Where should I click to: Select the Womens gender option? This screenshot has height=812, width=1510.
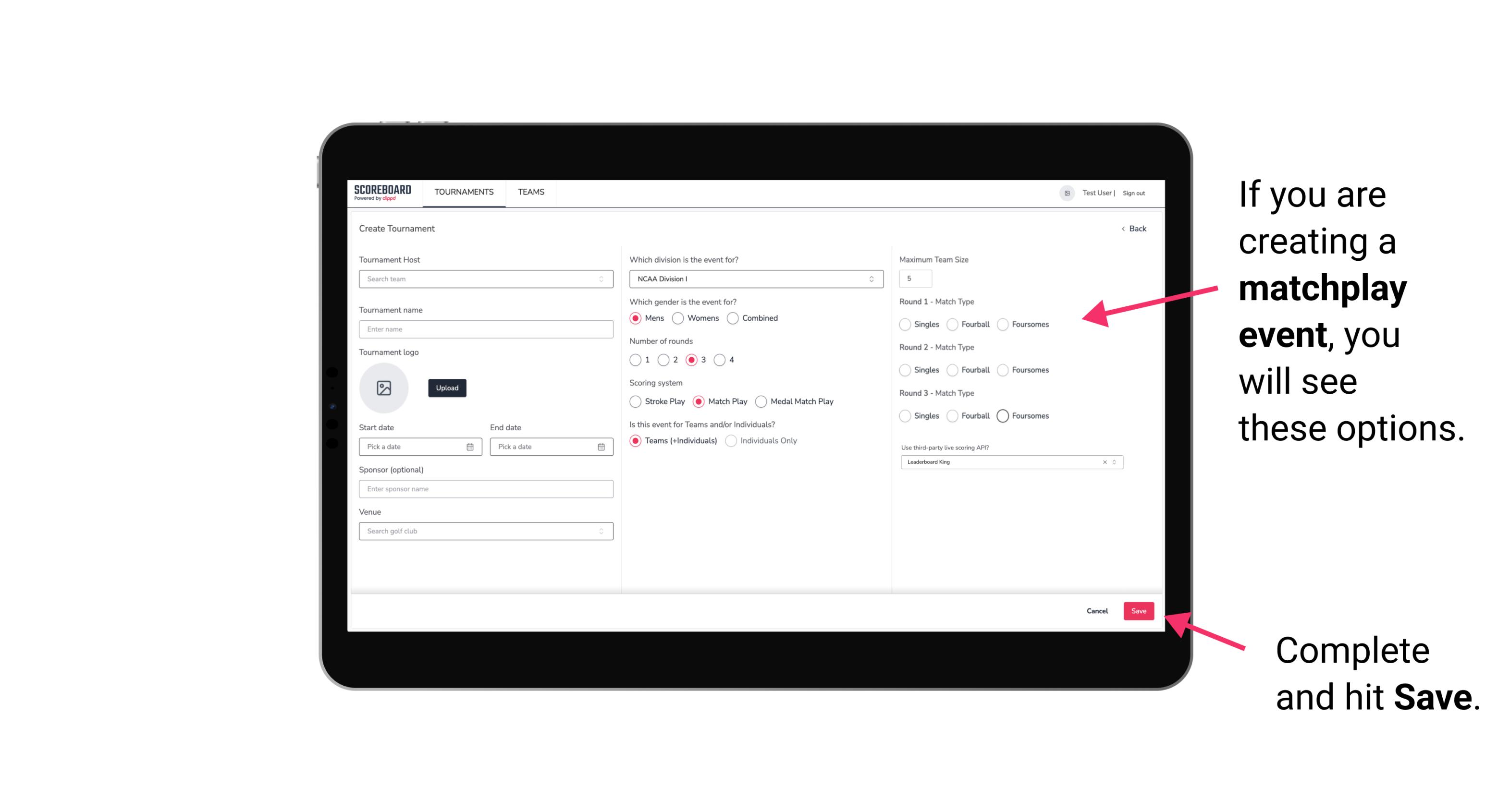(678, 318)
